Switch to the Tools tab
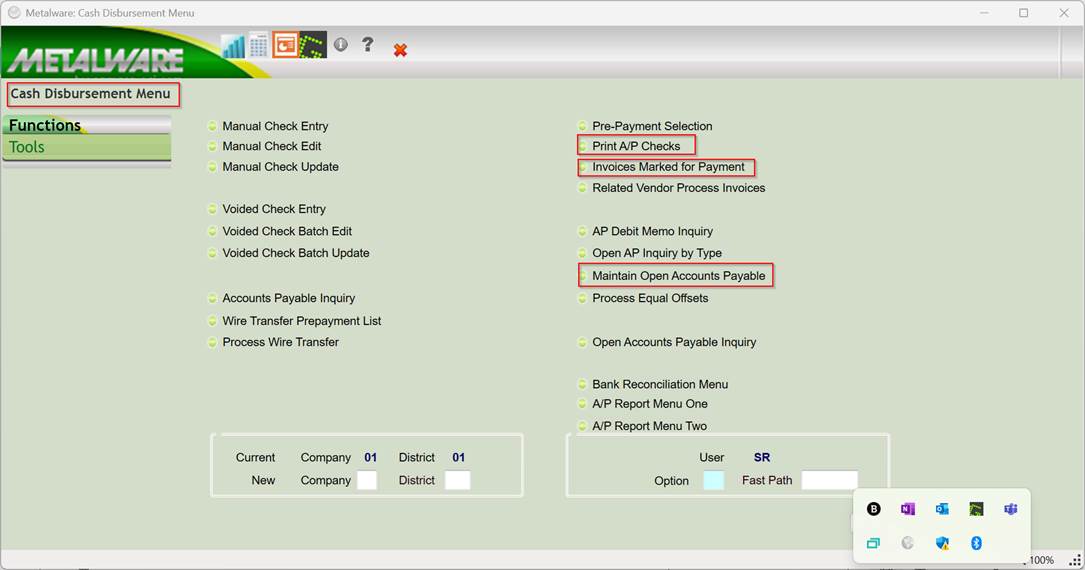 (86, 147)
